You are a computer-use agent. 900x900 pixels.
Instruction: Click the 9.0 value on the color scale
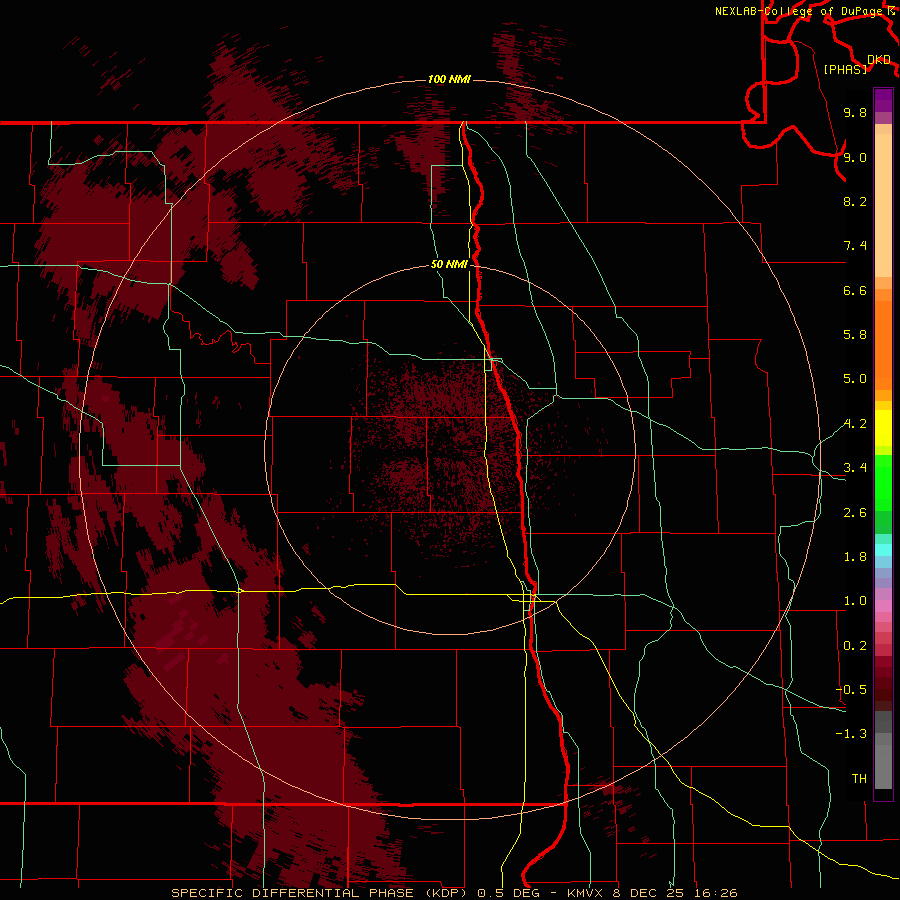(855, 157)
